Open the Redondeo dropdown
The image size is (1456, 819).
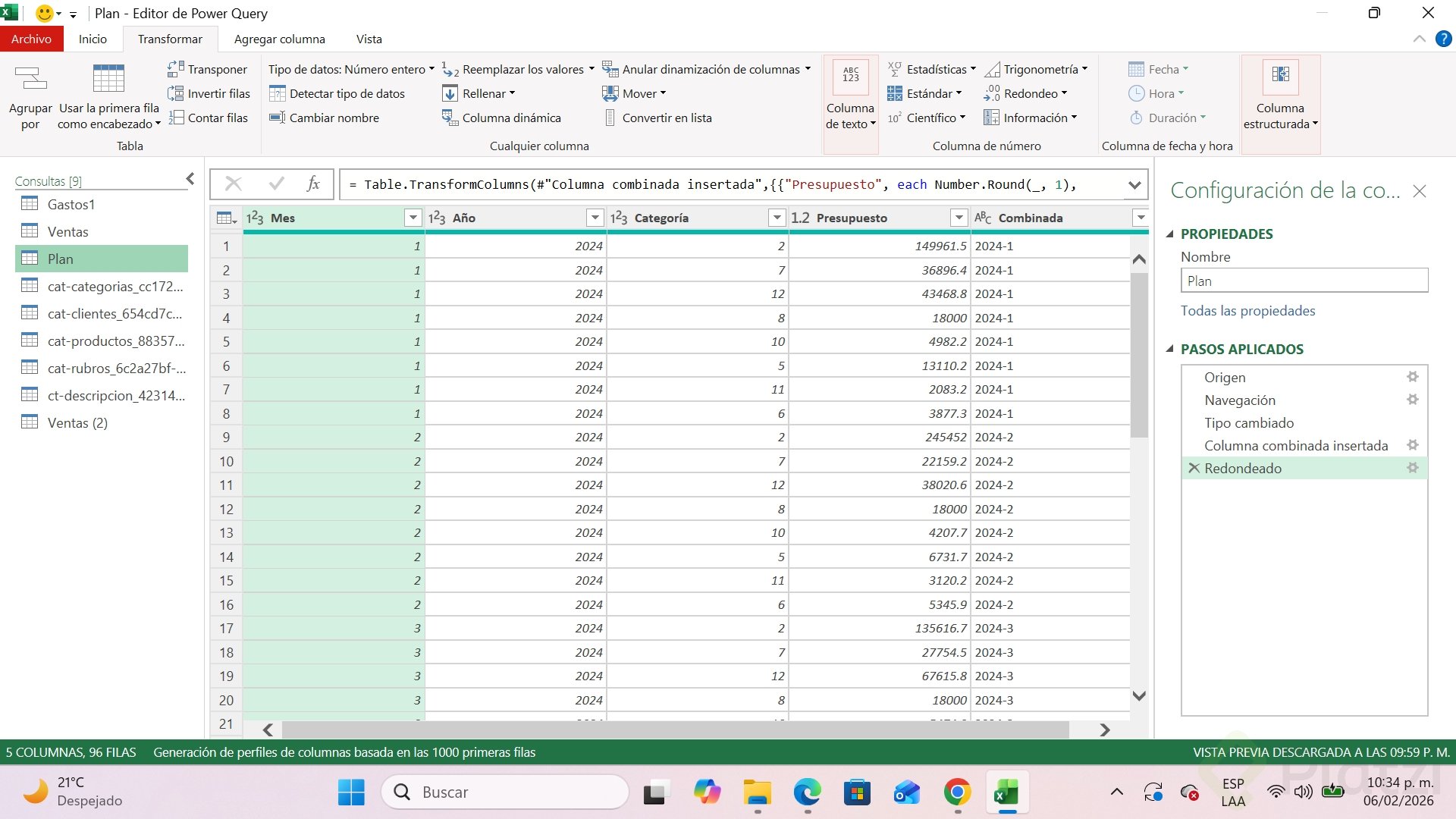1034,93
